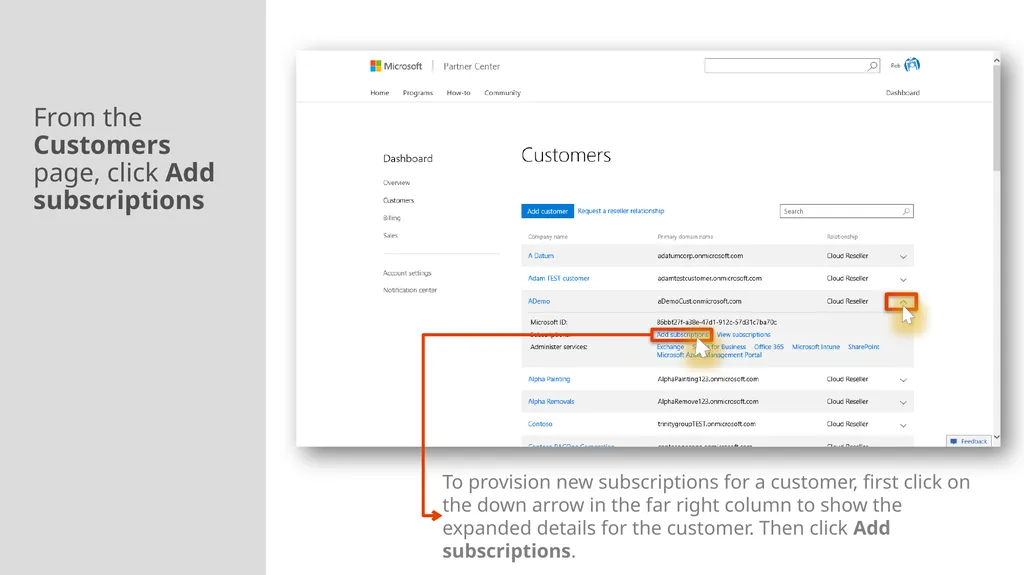1024x575 pixels.
Task: Open Microsoft Azure Management Portal link
Action: click(x=709, y=355)
